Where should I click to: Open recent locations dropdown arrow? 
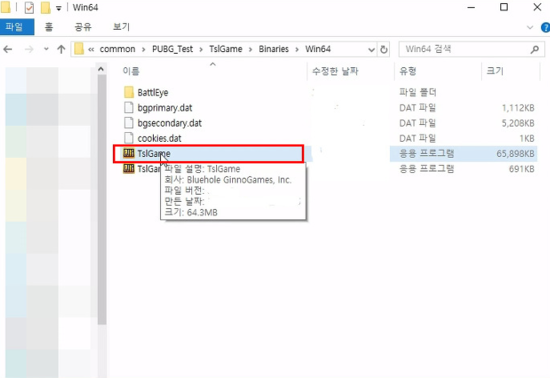pyautogui.click(x=46, y=49)
